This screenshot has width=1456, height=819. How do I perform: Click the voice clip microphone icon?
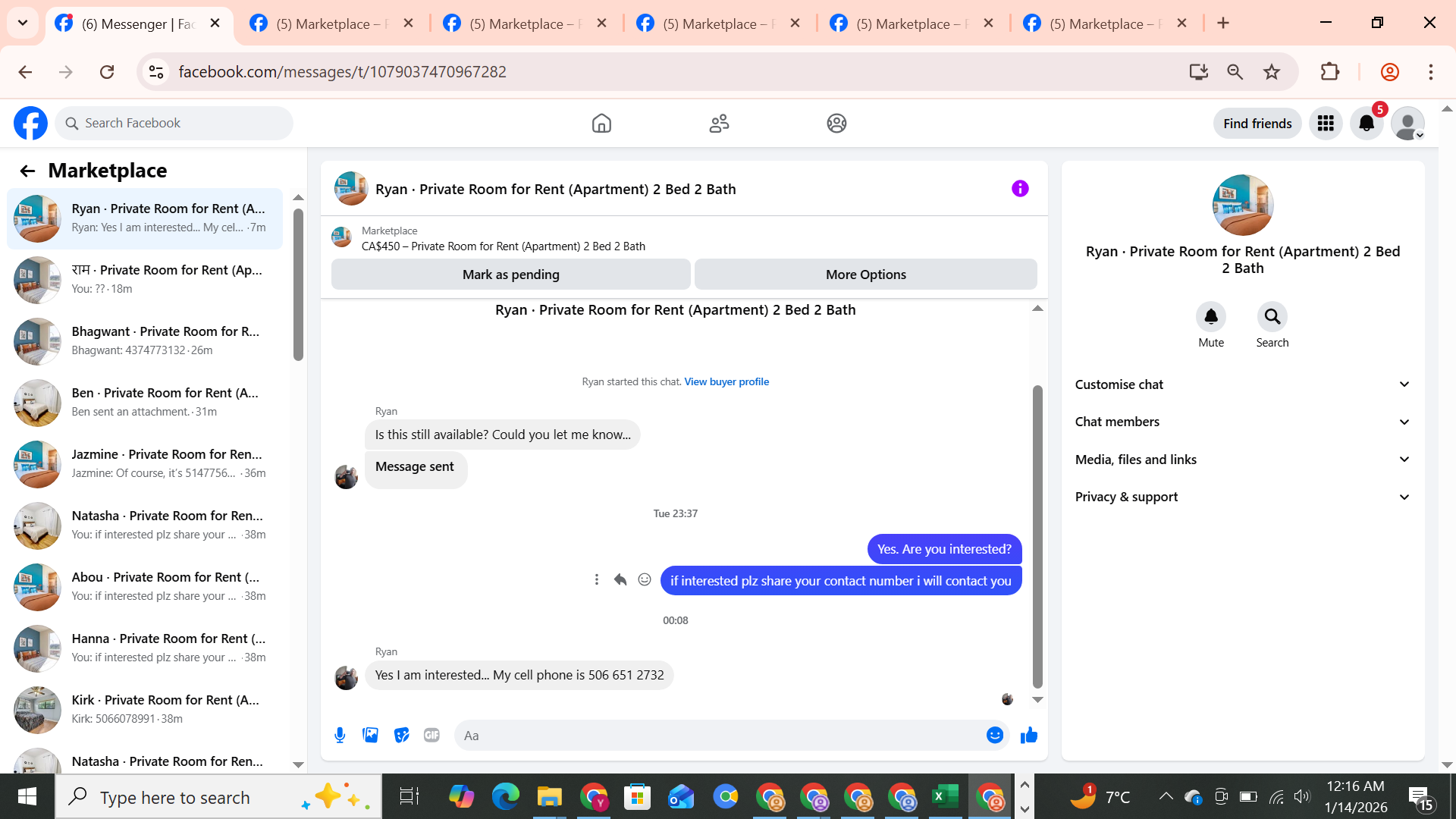point(340,735)
